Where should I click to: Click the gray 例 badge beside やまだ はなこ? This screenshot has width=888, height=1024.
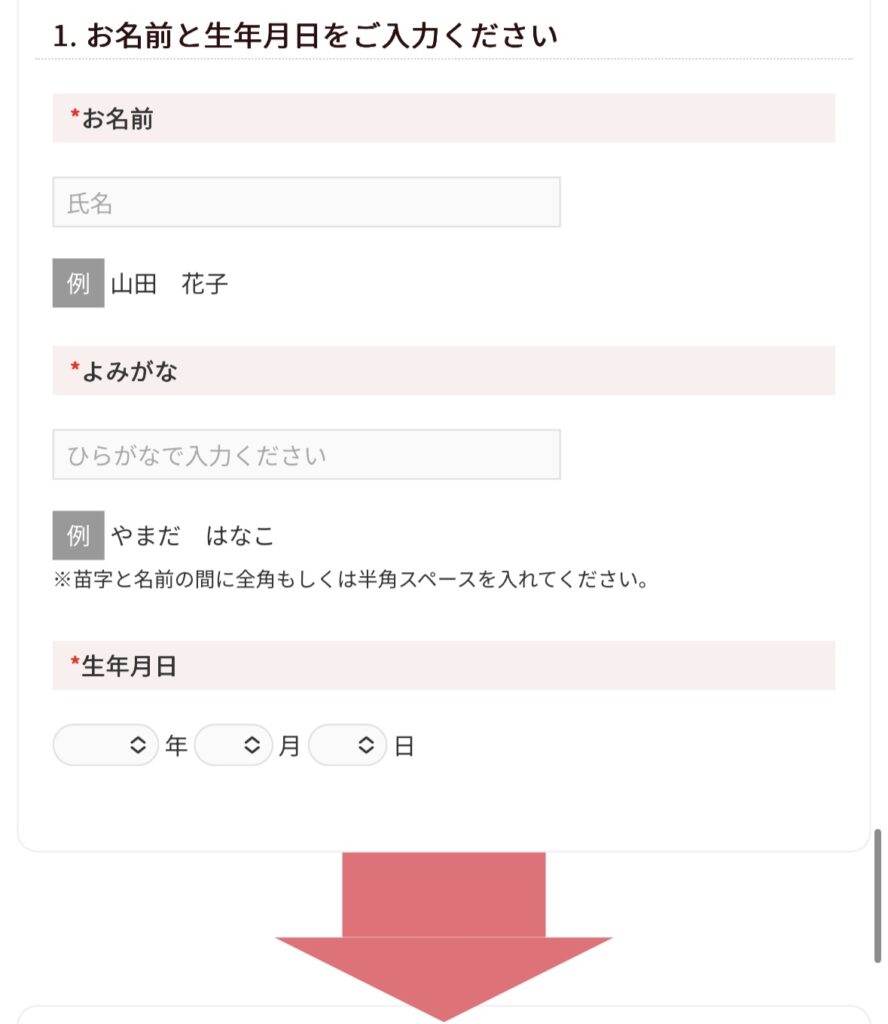tap(78, 536)
